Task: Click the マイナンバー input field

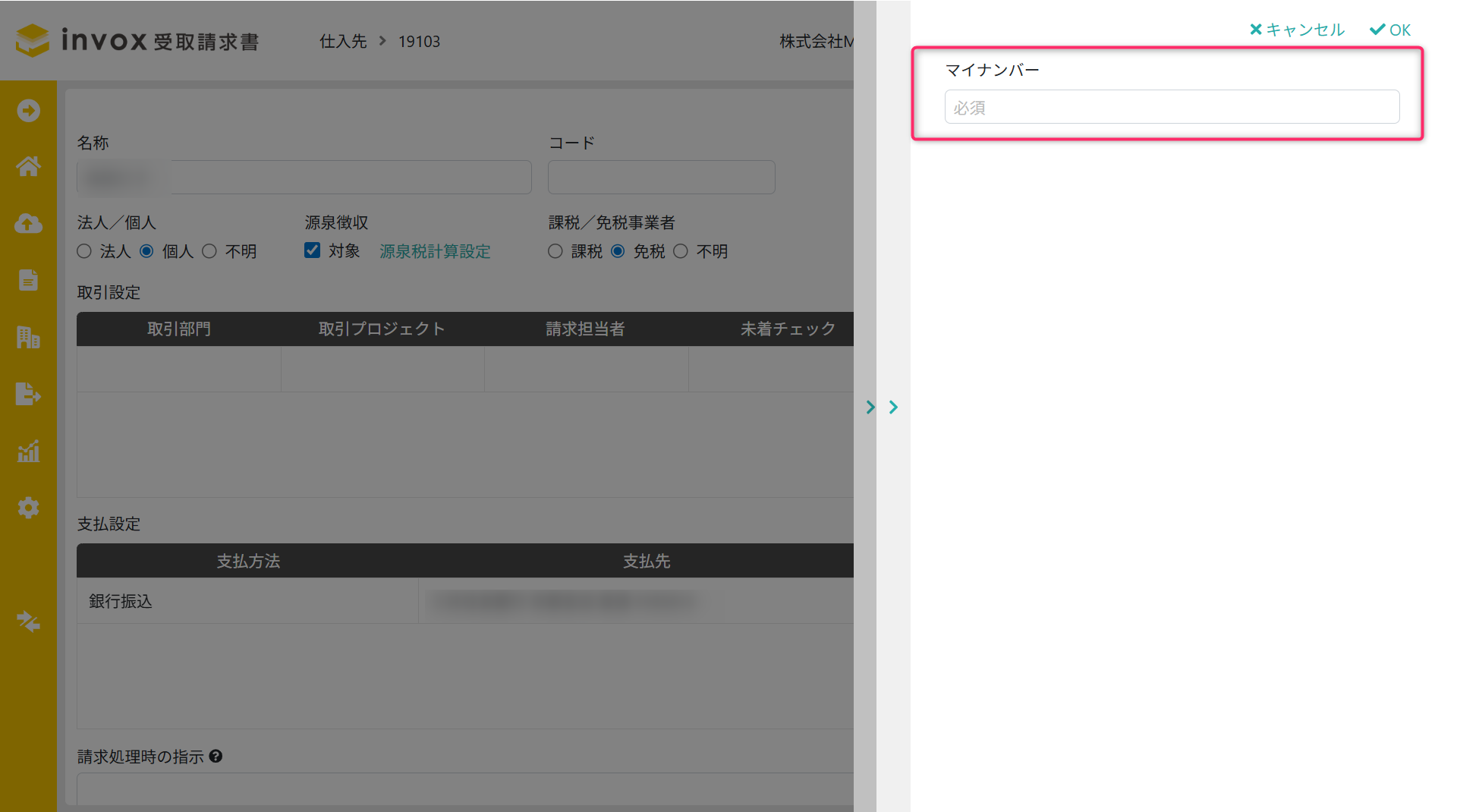Action: (x=1172, y=107)
